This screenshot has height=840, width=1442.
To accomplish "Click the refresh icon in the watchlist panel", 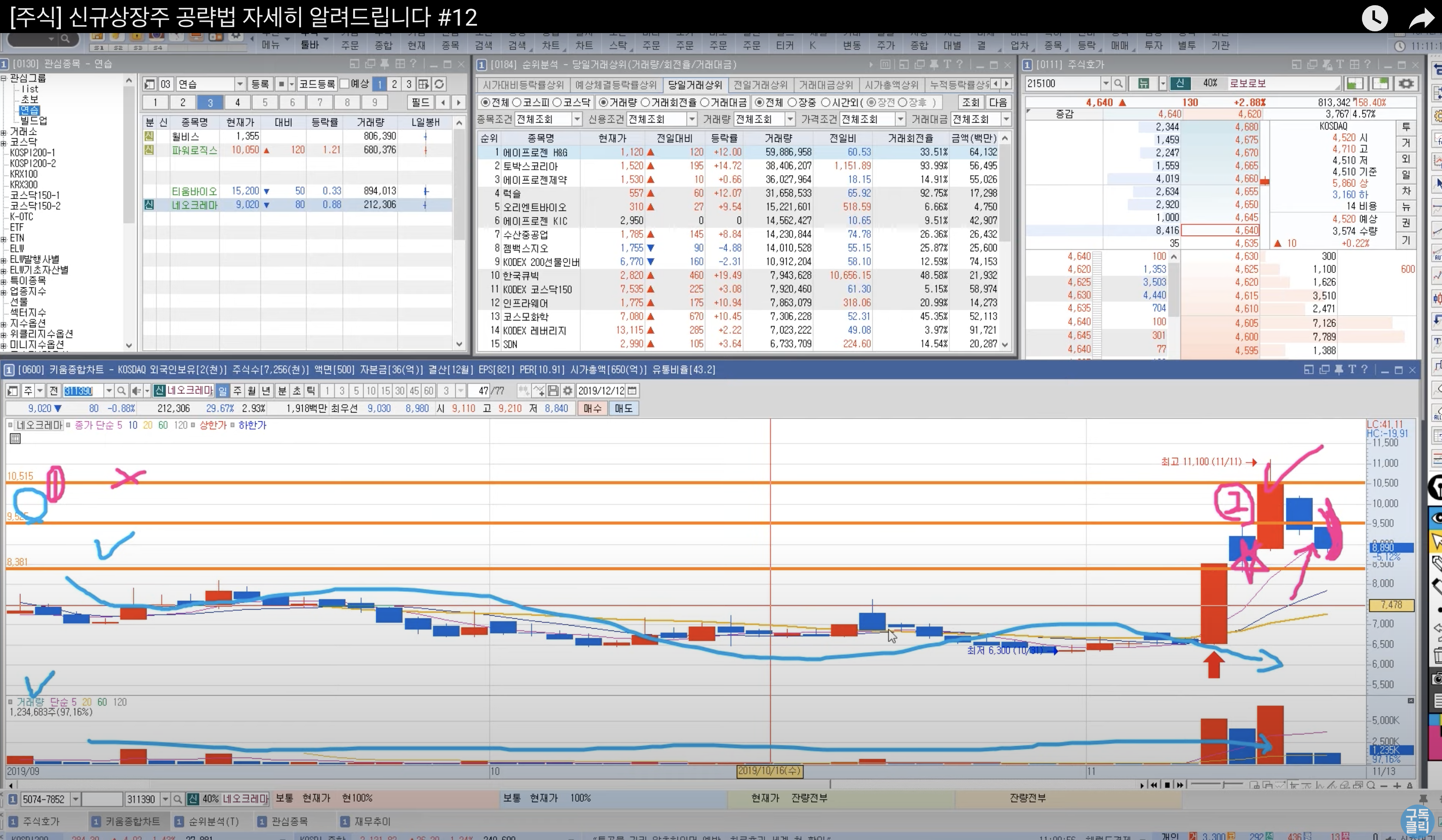I will [439, 84].
